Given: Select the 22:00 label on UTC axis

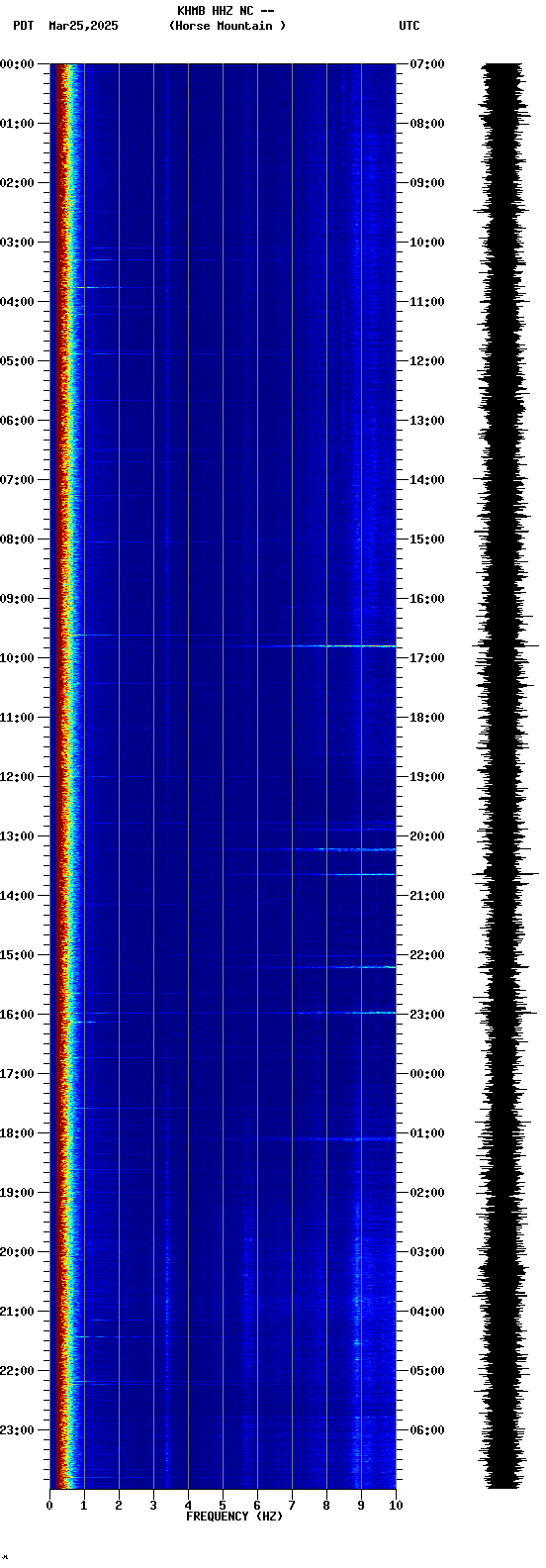Looking at the screenshot, I should point(427,955).
